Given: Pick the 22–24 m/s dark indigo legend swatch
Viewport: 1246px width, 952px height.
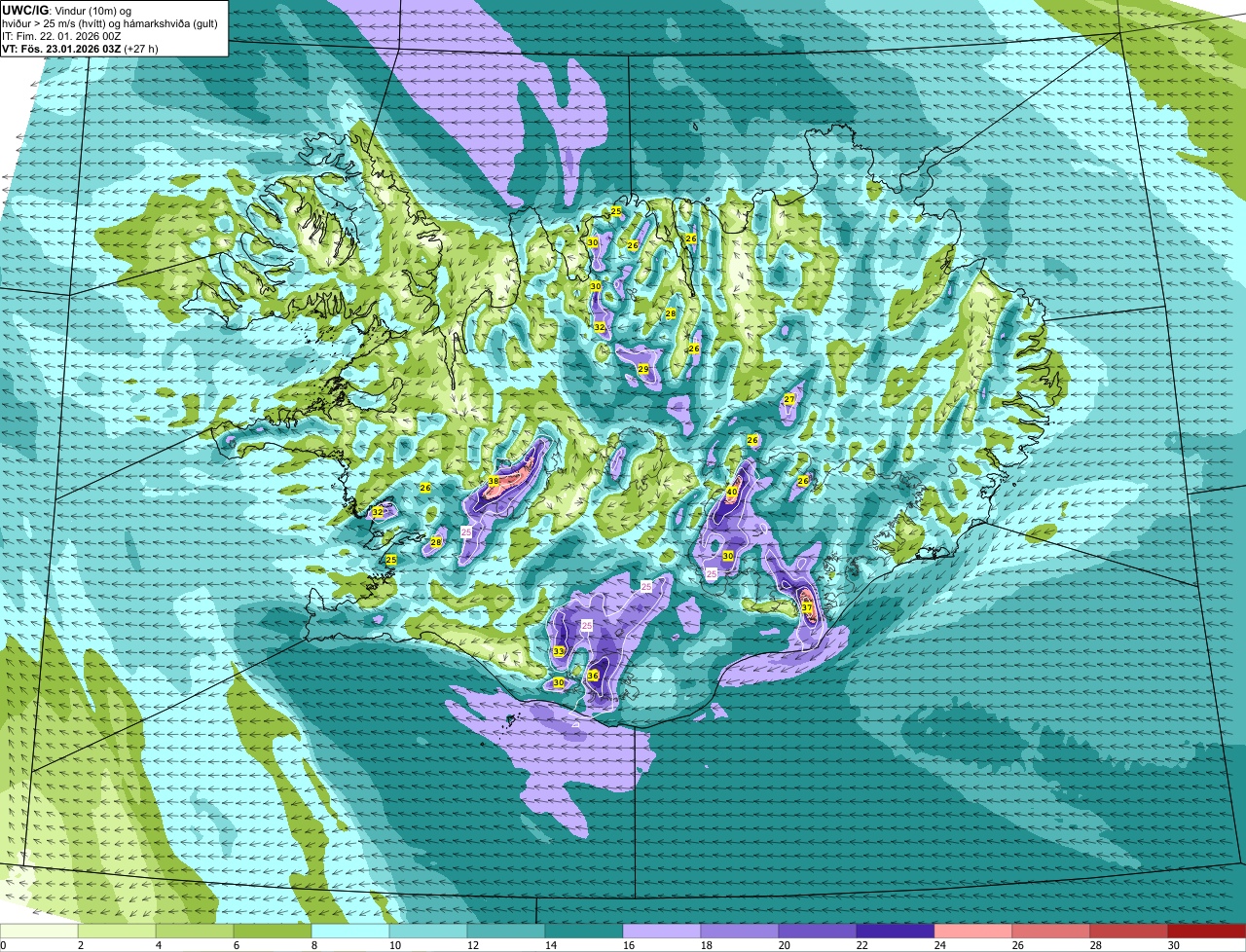Looking at the screenshot, I should point(896,931).
